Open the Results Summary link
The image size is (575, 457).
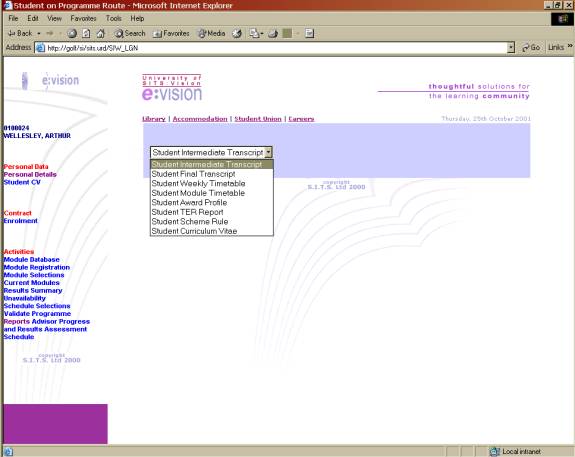click(33, 290)
